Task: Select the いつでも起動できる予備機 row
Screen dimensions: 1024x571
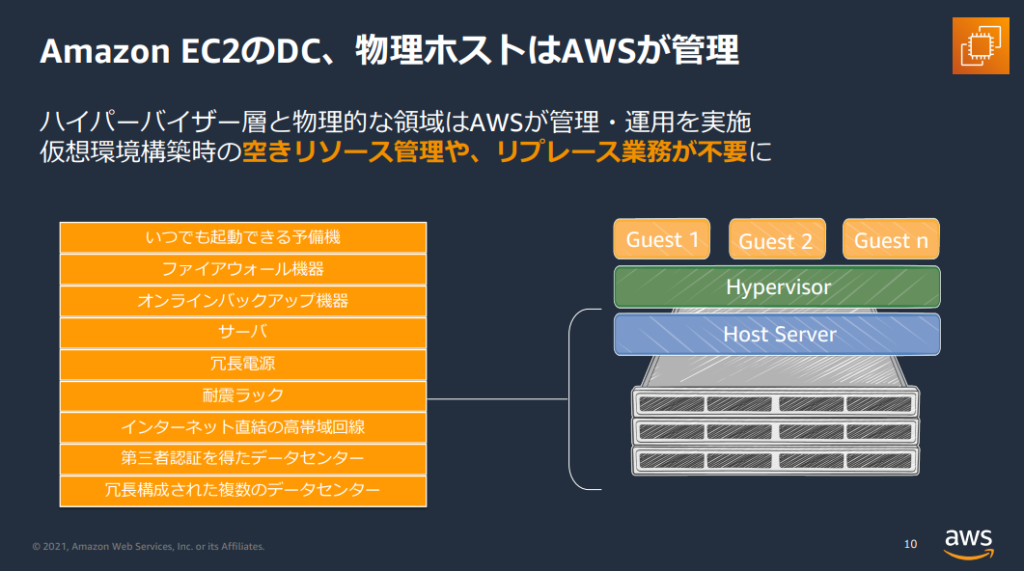Action: [x=243, y=238]
